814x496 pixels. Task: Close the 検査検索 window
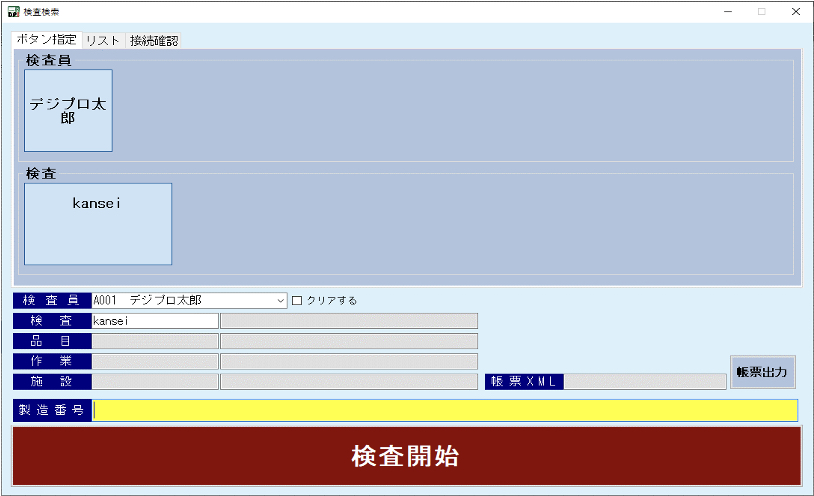pyautogui.click(x=795, y=12)
